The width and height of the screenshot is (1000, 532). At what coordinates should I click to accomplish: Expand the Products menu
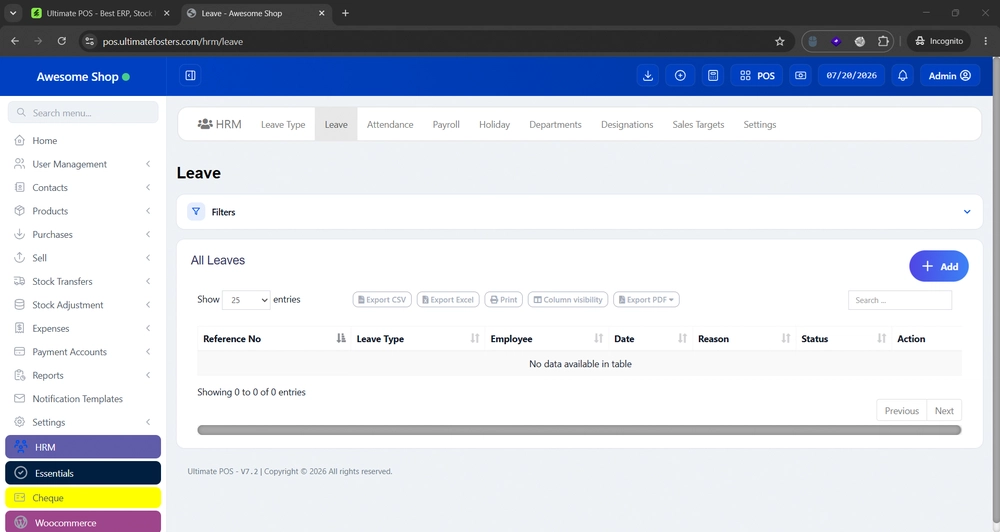tap(83, 211)
